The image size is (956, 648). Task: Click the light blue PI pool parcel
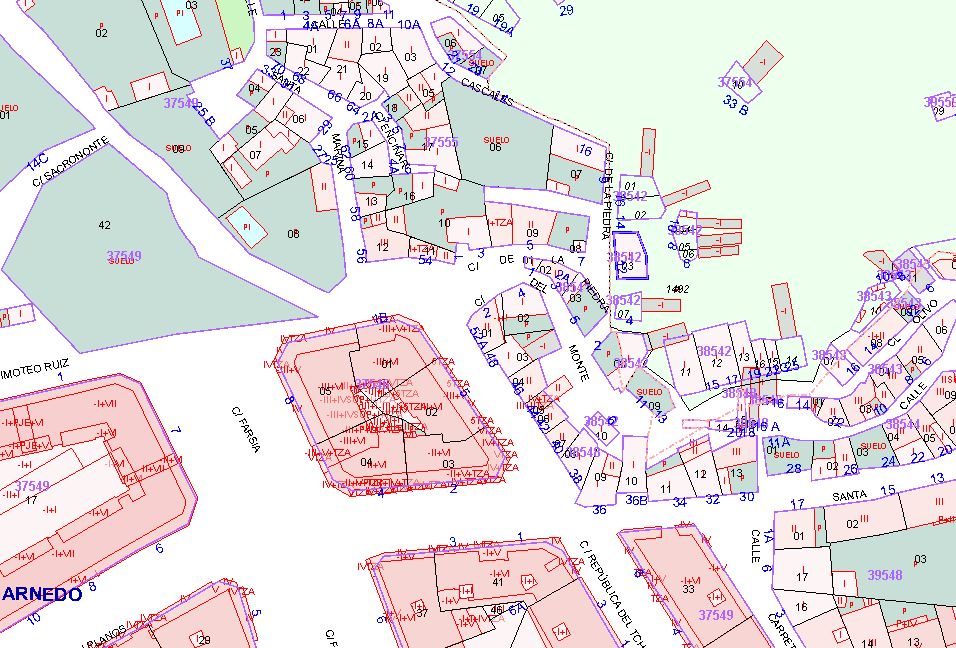click(x=246, y=227)
